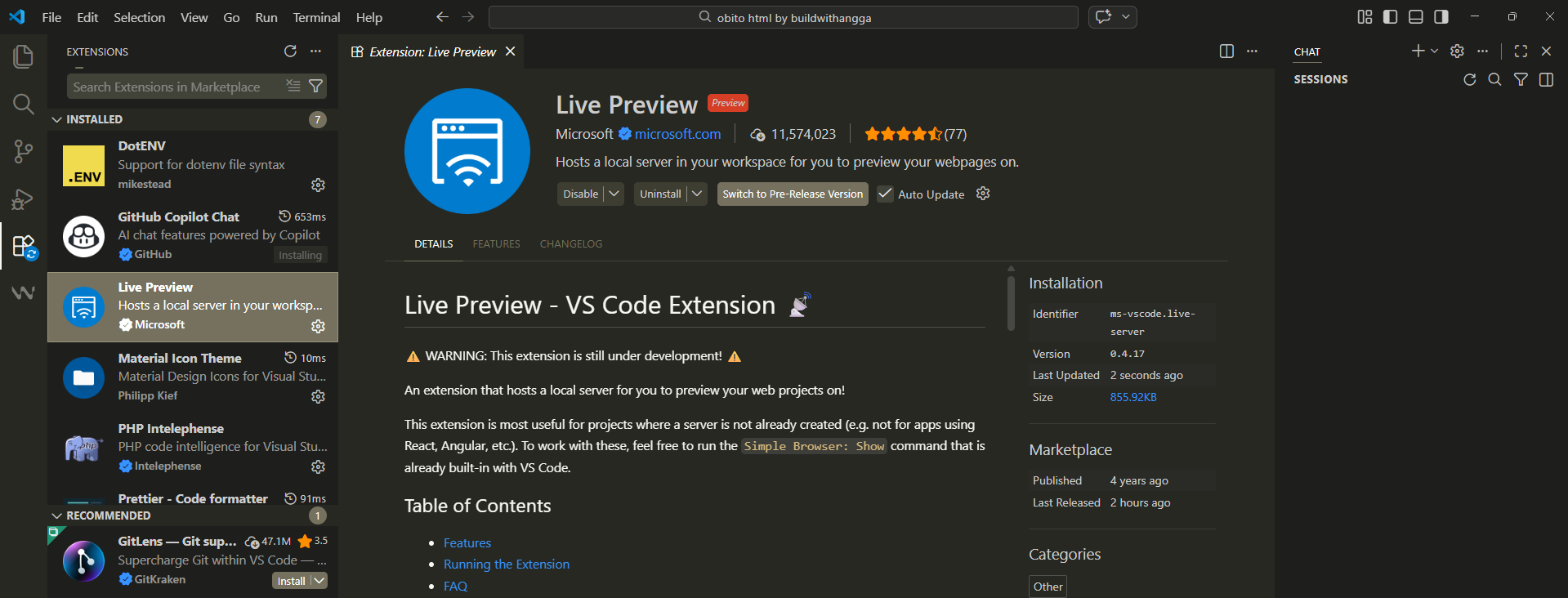Click the filter extensions funnel icon

coord(316,86)
